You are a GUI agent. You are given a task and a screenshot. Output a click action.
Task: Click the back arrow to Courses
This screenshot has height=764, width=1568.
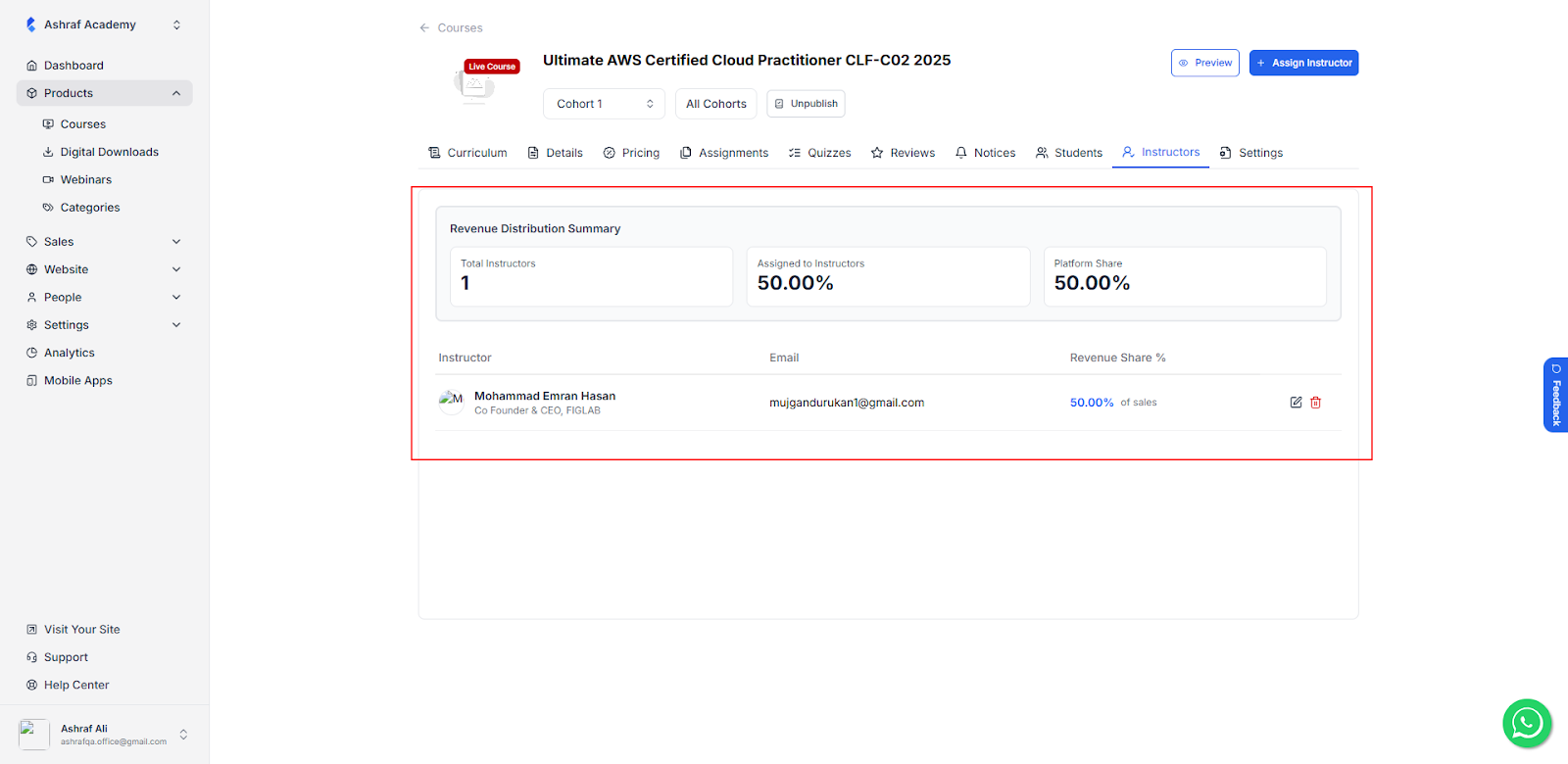click(x=424, y=28)
